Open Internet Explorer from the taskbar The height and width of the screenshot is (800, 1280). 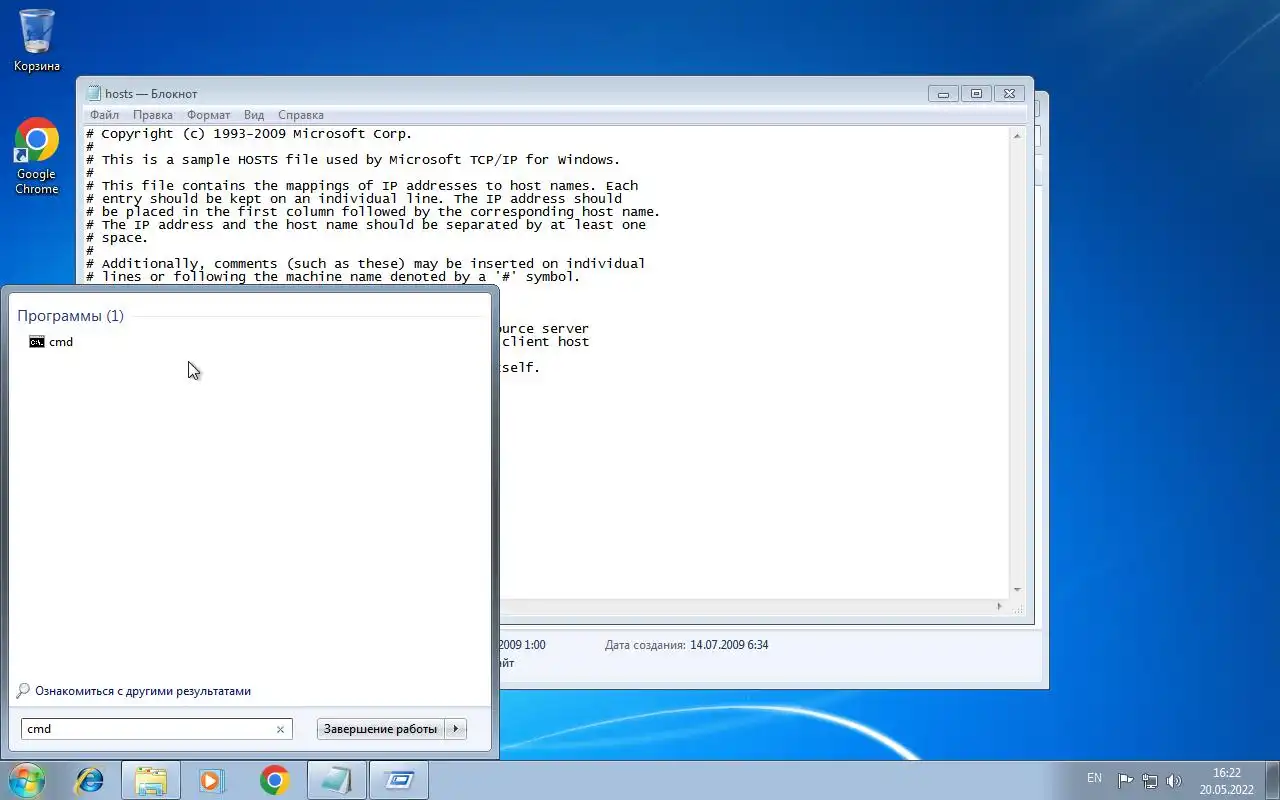90,780
